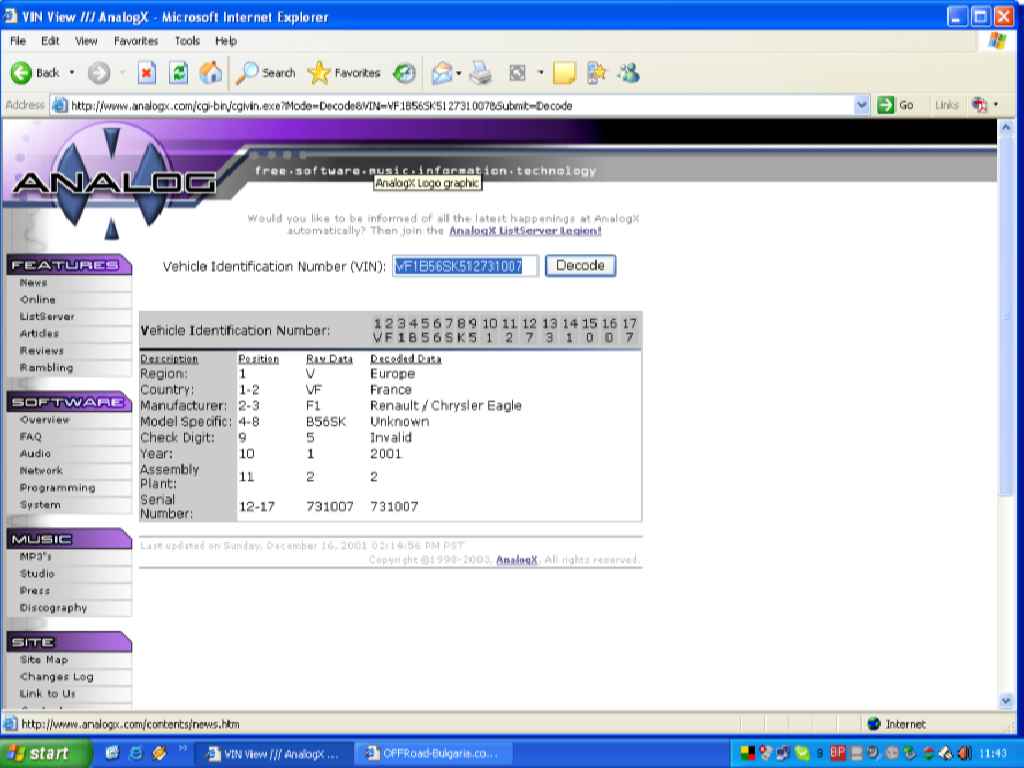1024x768 pixels.
Task: Click the History icon in the toolbar
Action: [405, 73]
